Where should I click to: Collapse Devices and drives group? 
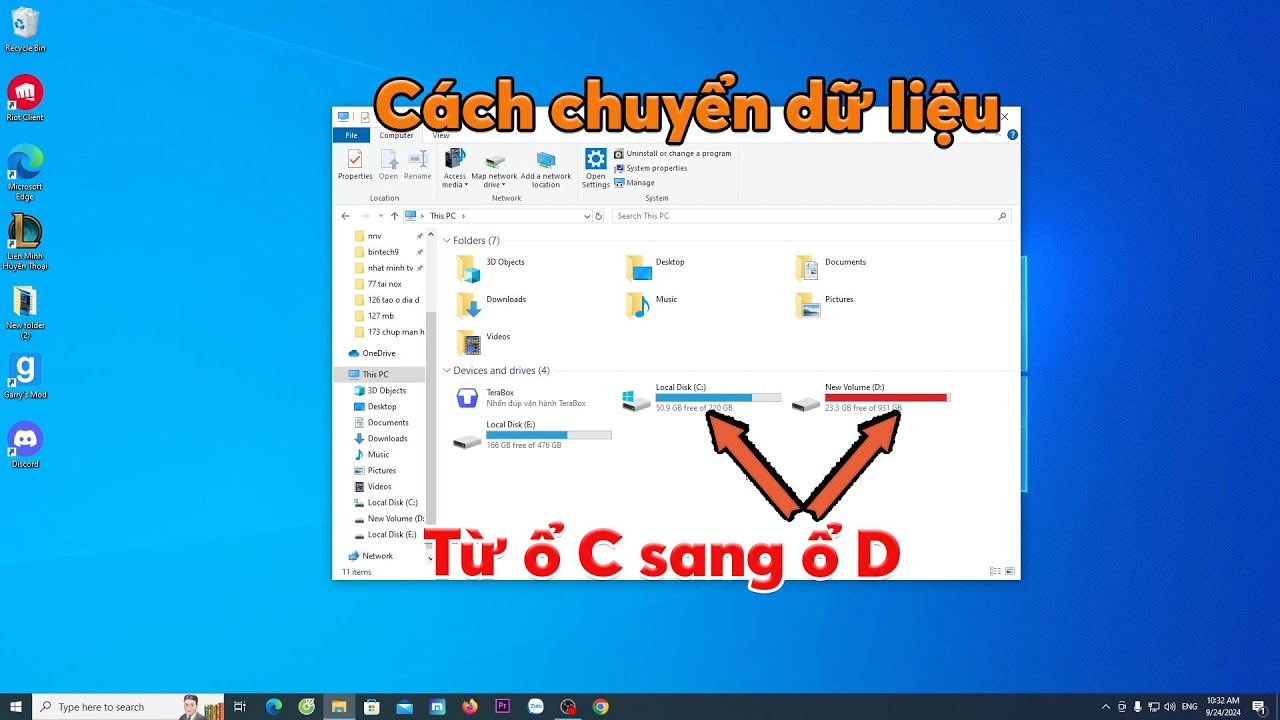tap(447, 371)
